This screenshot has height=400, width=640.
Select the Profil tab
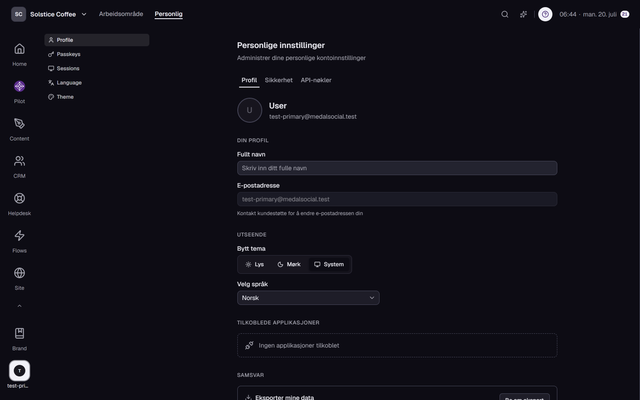click(x=249, y=80)
